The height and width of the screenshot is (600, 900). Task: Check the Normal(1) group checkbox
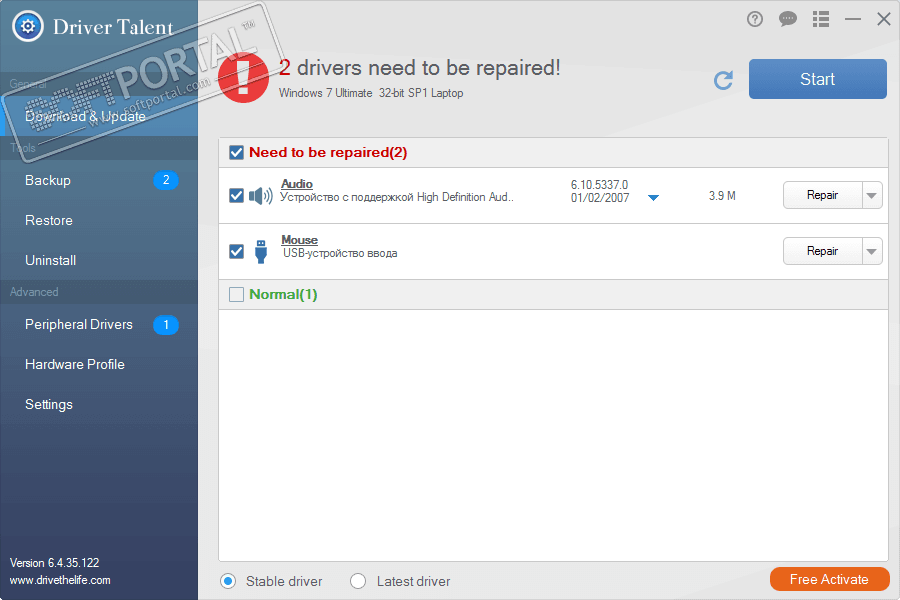[236, 295]
